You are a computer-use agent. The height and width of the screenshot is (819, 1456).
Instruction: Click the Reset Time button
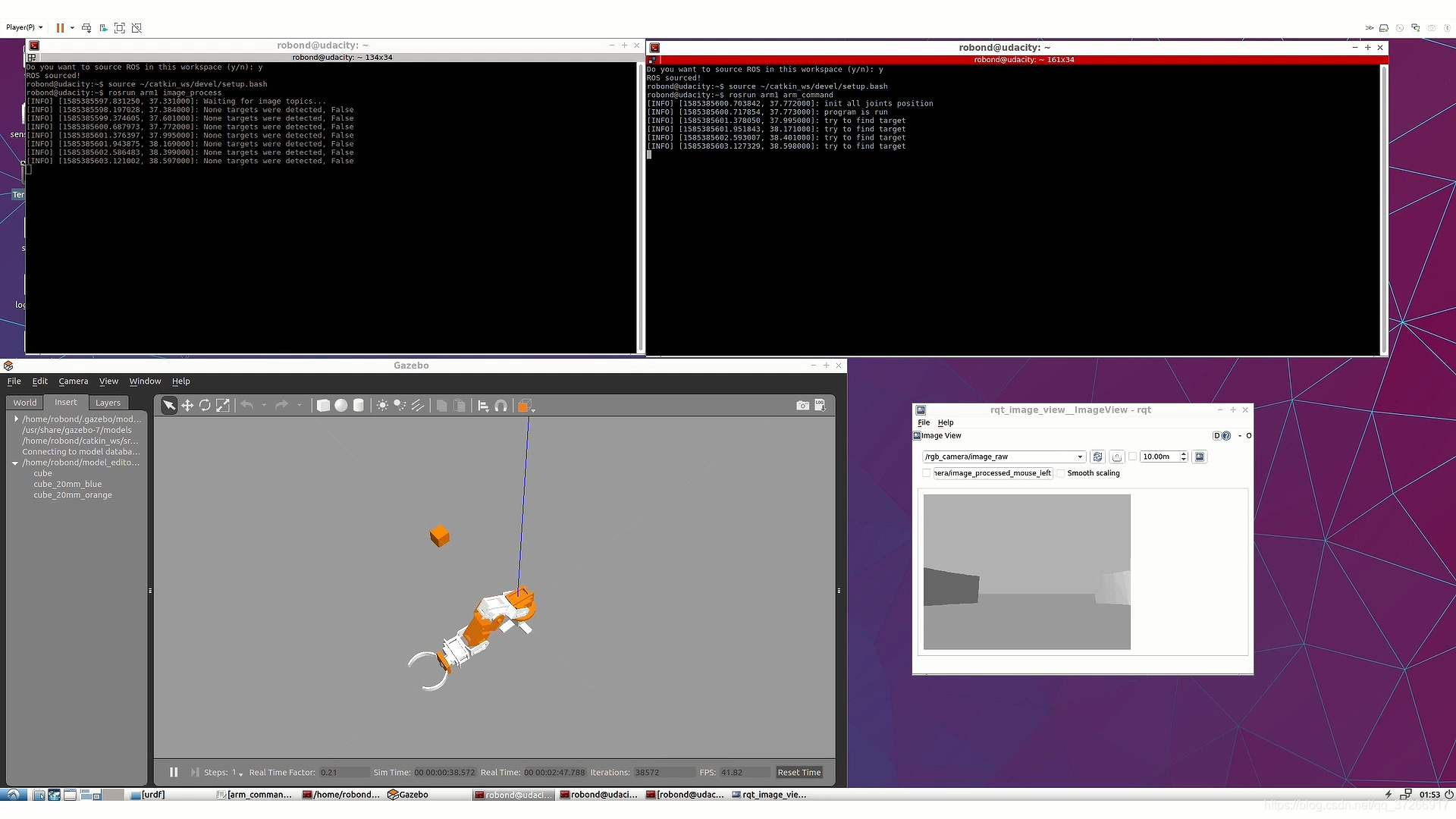point(799,772)
